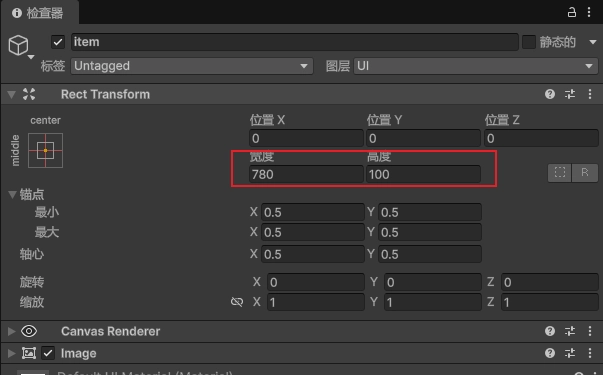This screenshot has width=603, height=375.
Task: Toggle blueprint mode button
Action: [560, 172]
